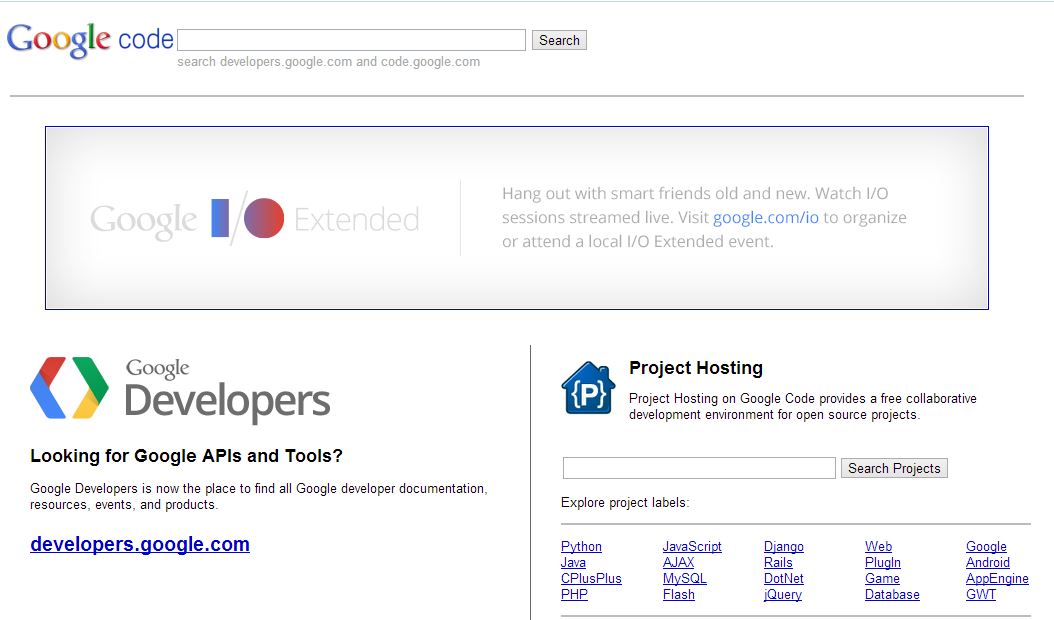Open developers.google.com
The height and width of the screenshot is (620, 1054).
(139, 544)
